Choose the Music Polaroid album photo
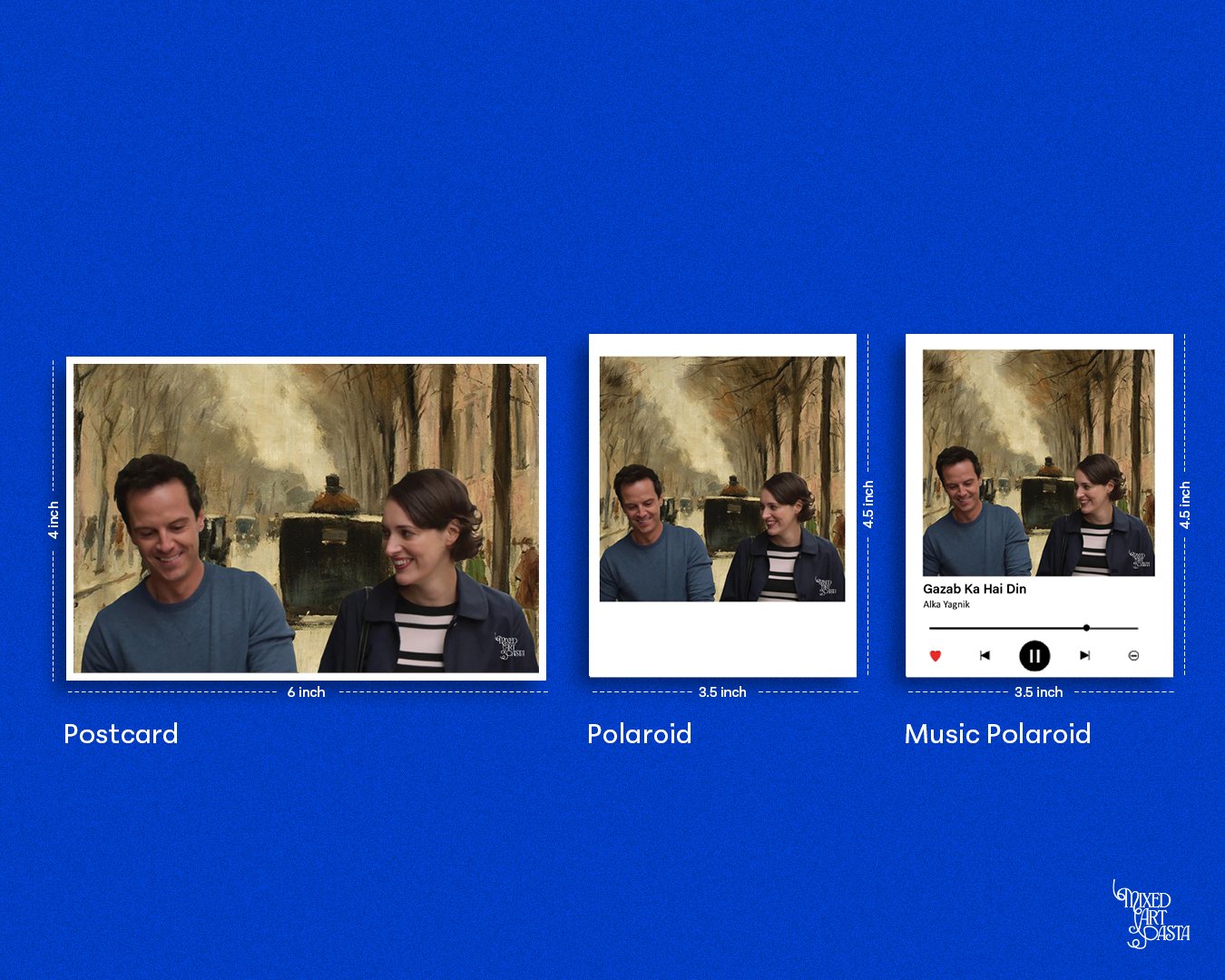This screenshot has height=980, width=1225. pyautogui.click(x=1038, y=463)
